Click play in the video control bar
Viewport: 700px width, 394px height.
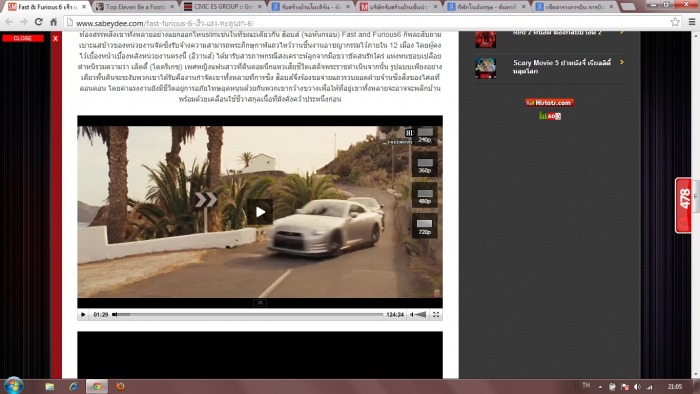point(83,315)
